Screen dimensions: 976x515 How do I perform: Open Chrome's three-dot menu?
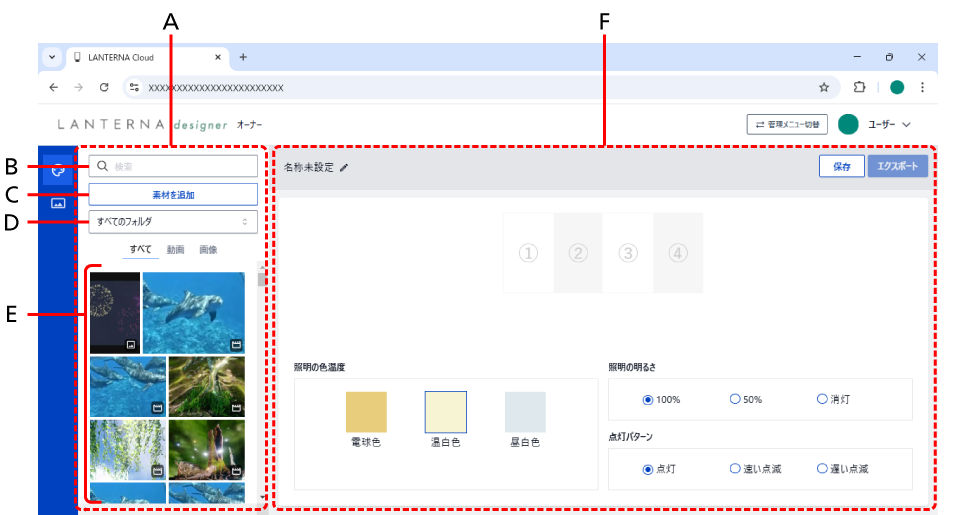922,87
